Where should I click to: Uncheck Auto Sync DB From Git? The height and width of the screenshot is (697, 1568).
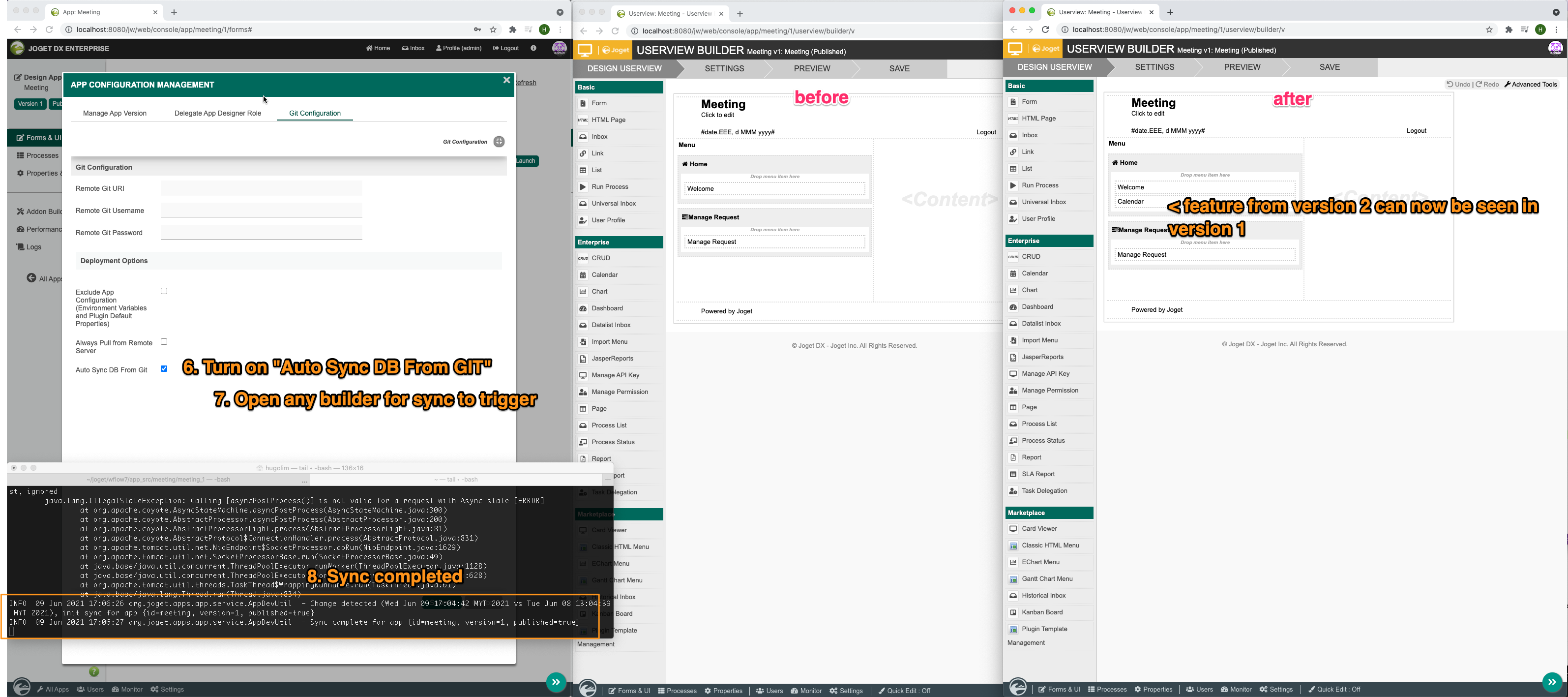coord(164,368)
